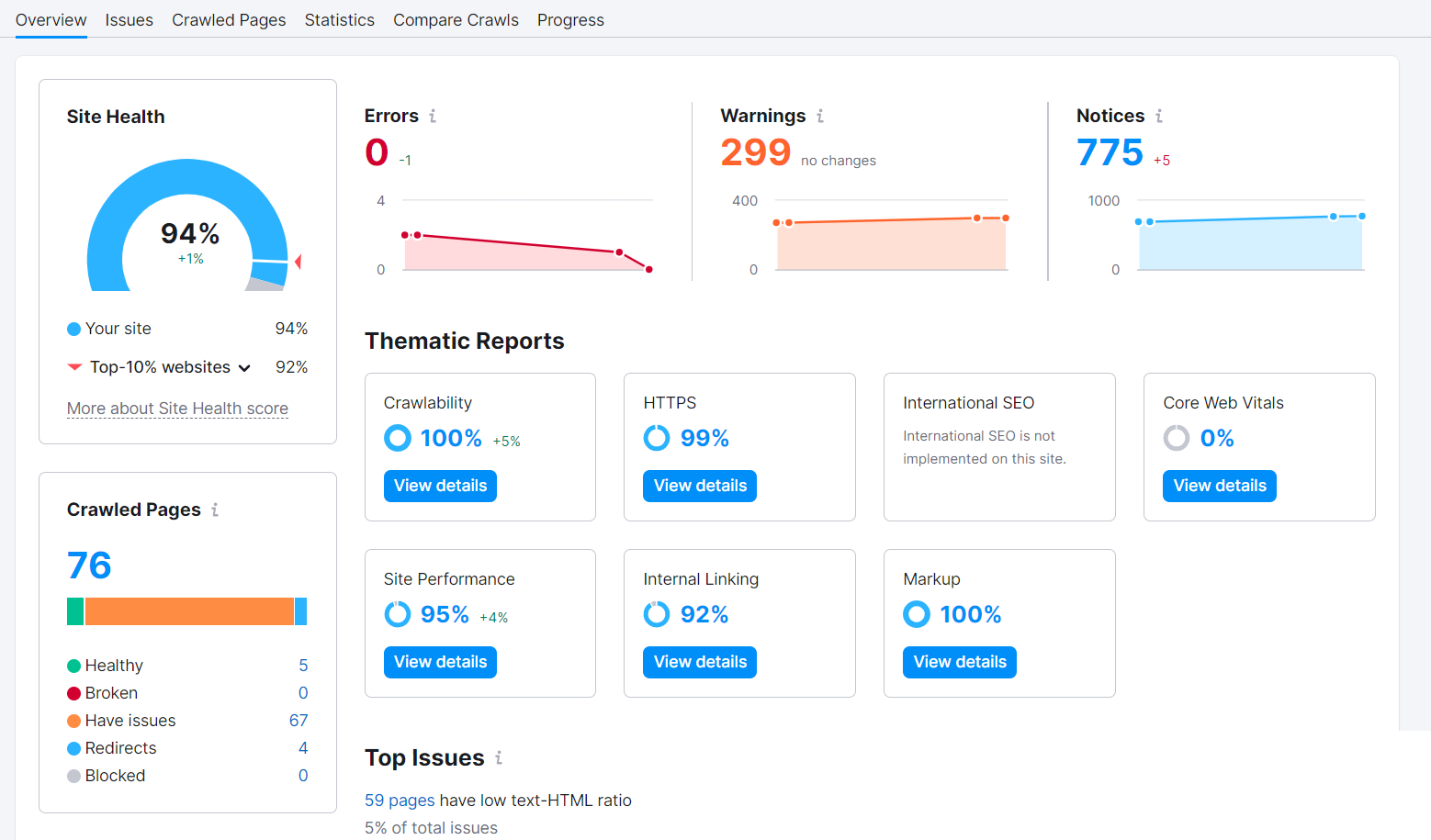The width and height of the screenshot is (1431, 840).
Task: View details for Internal Linking
Action: [x=700, y=662]
